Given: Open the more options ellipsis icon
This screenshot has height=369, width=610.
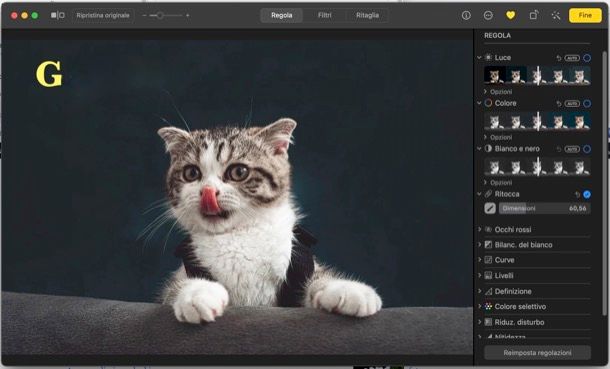Looking at the screenshot, I should pos(488,15).
